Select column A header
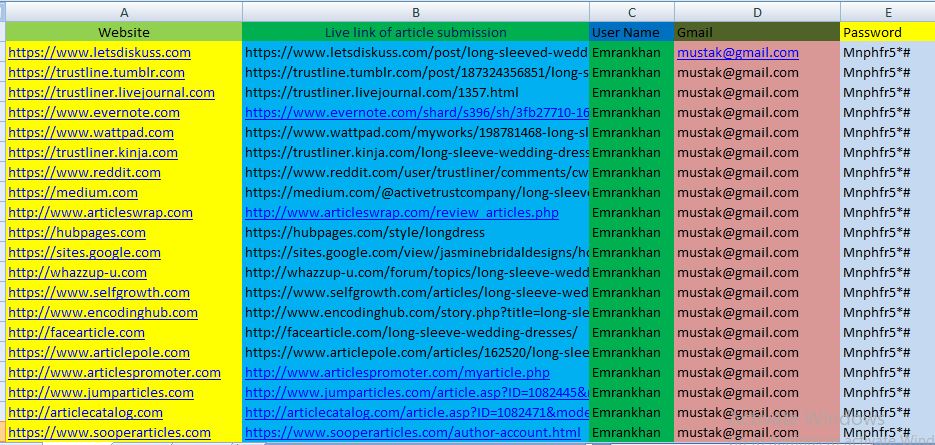 click(x=124, y=13)
